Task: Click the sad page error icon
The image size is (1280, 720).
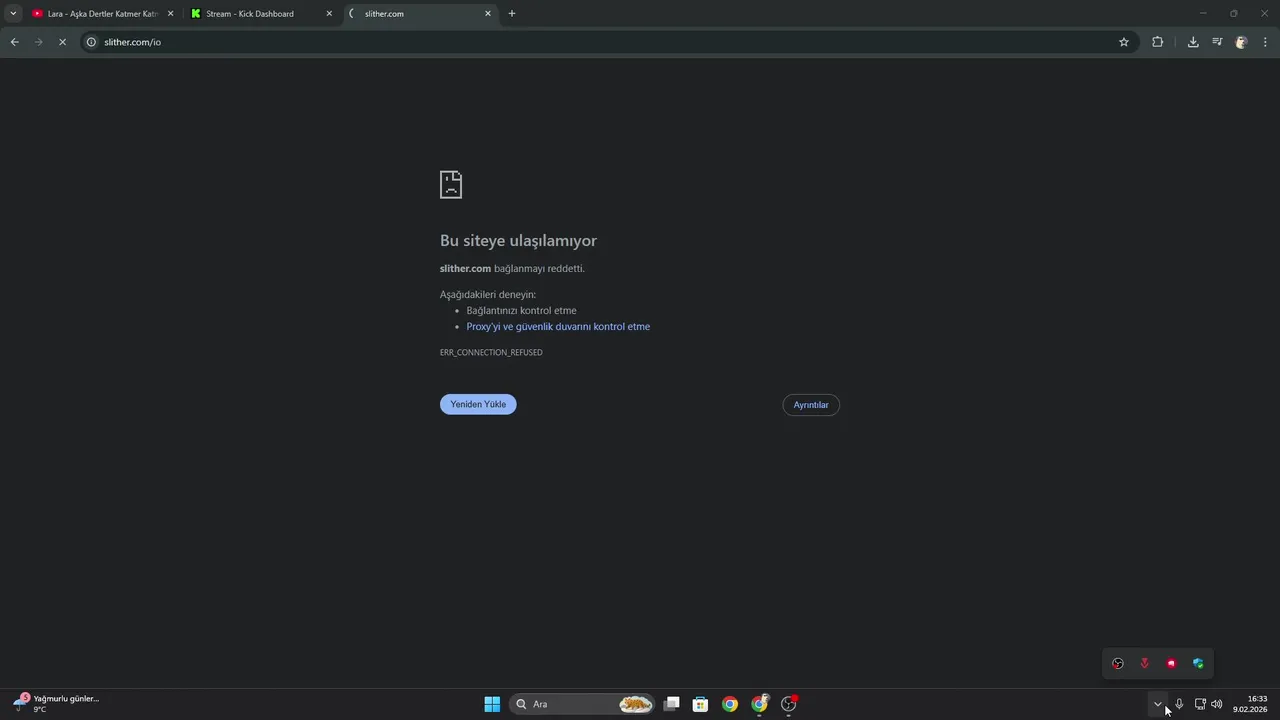Action: tap(451, 184)
